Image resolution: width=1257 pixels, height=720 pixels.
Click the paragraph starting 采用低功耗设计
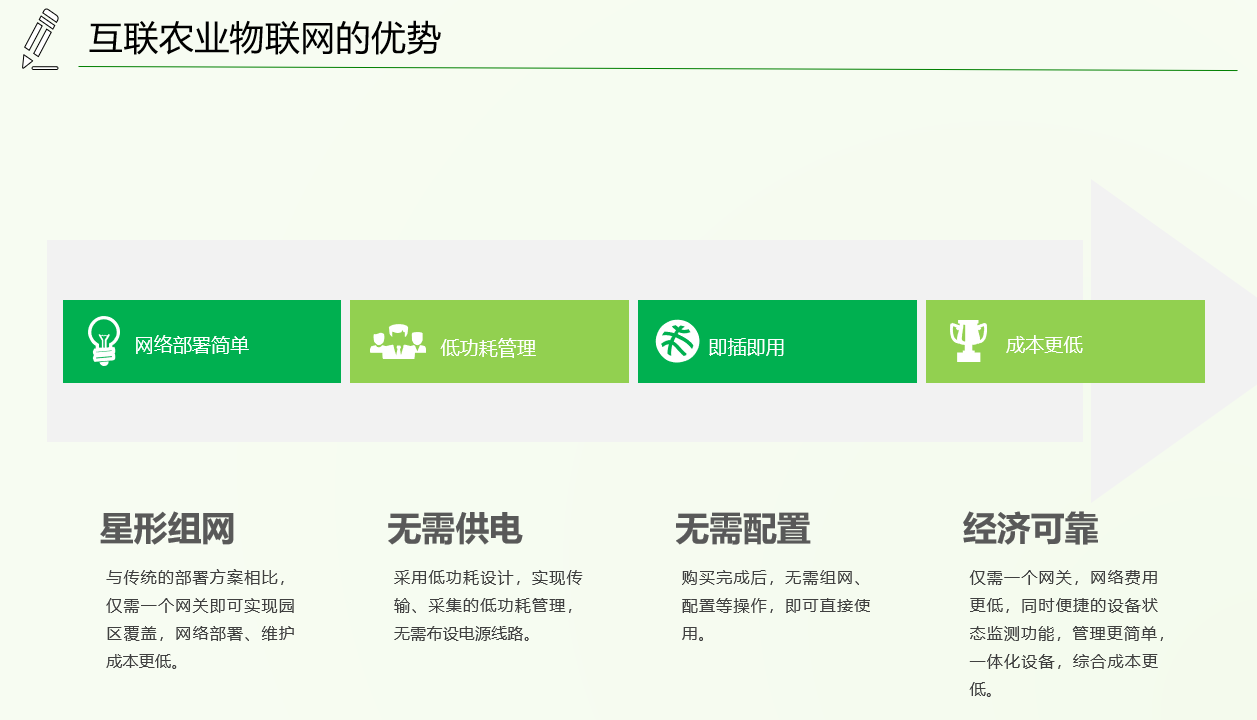[488, 605]
